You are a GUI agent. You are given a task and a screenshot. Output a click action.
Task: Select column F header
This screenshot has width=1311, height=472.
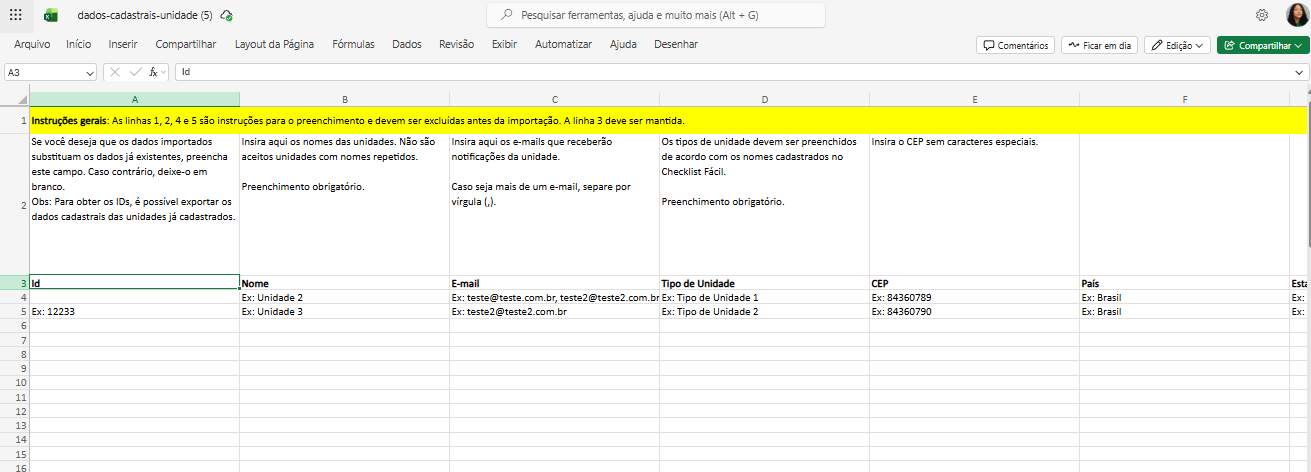pyautogui.click(x=1184, y=99)
